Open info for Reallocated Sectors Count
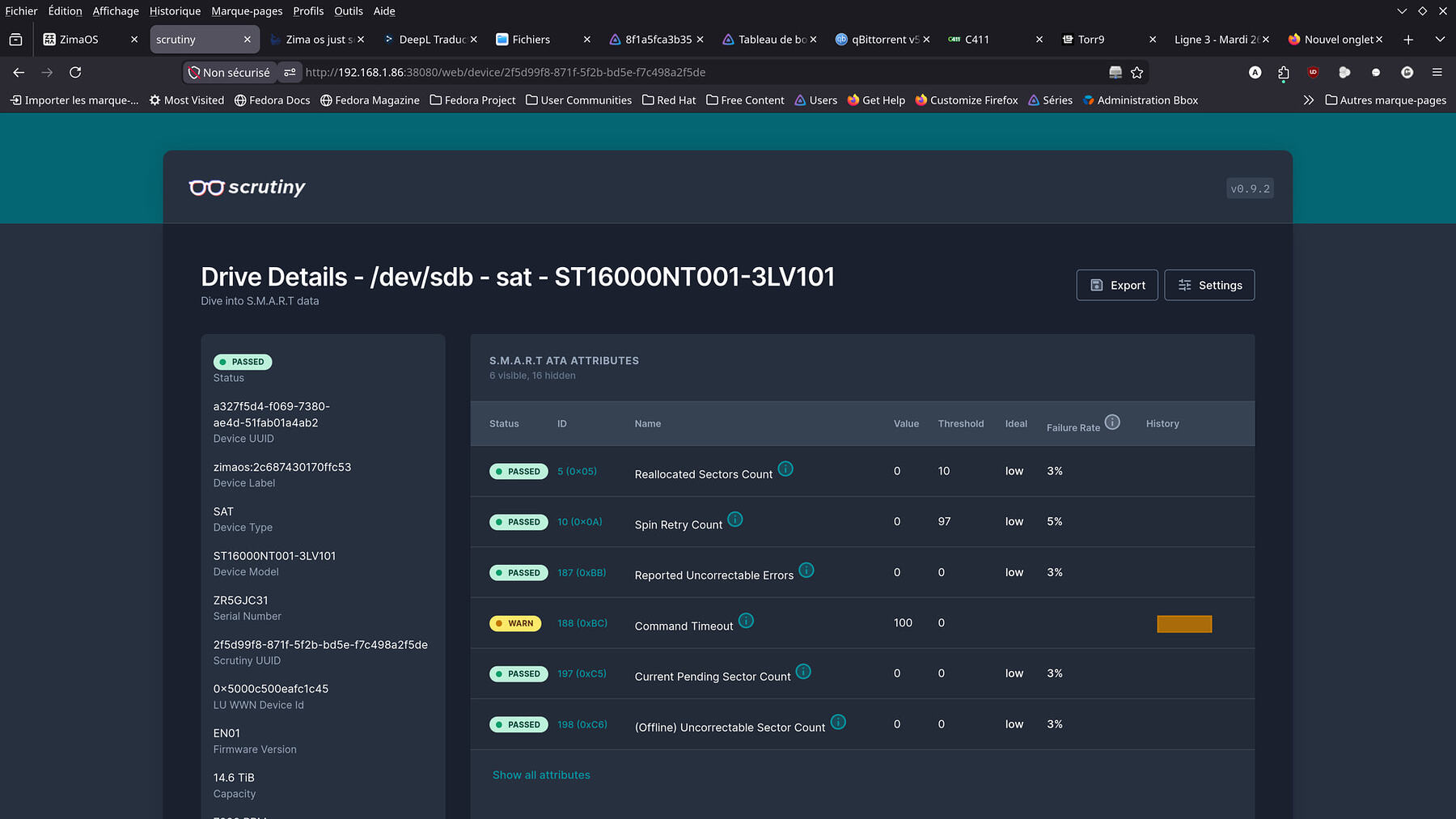This screenshot has width=1456, height=819. [x=785, y=469]
